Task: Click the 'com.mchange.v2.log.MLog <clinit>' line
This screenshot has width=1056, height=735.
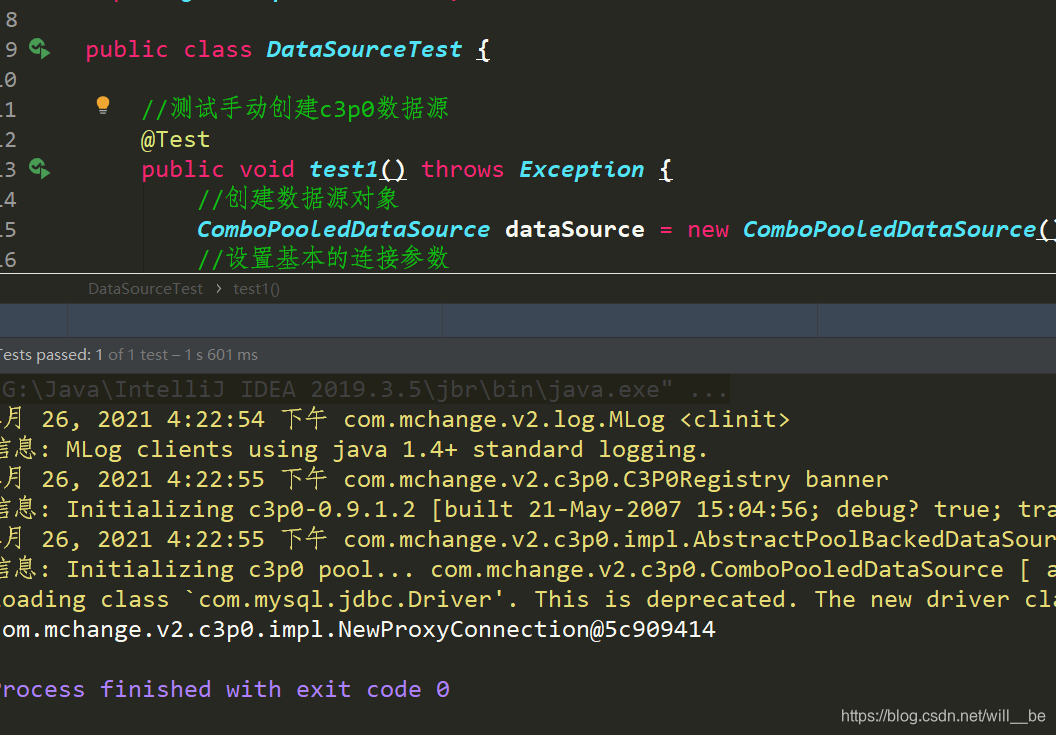Action: 395,420
